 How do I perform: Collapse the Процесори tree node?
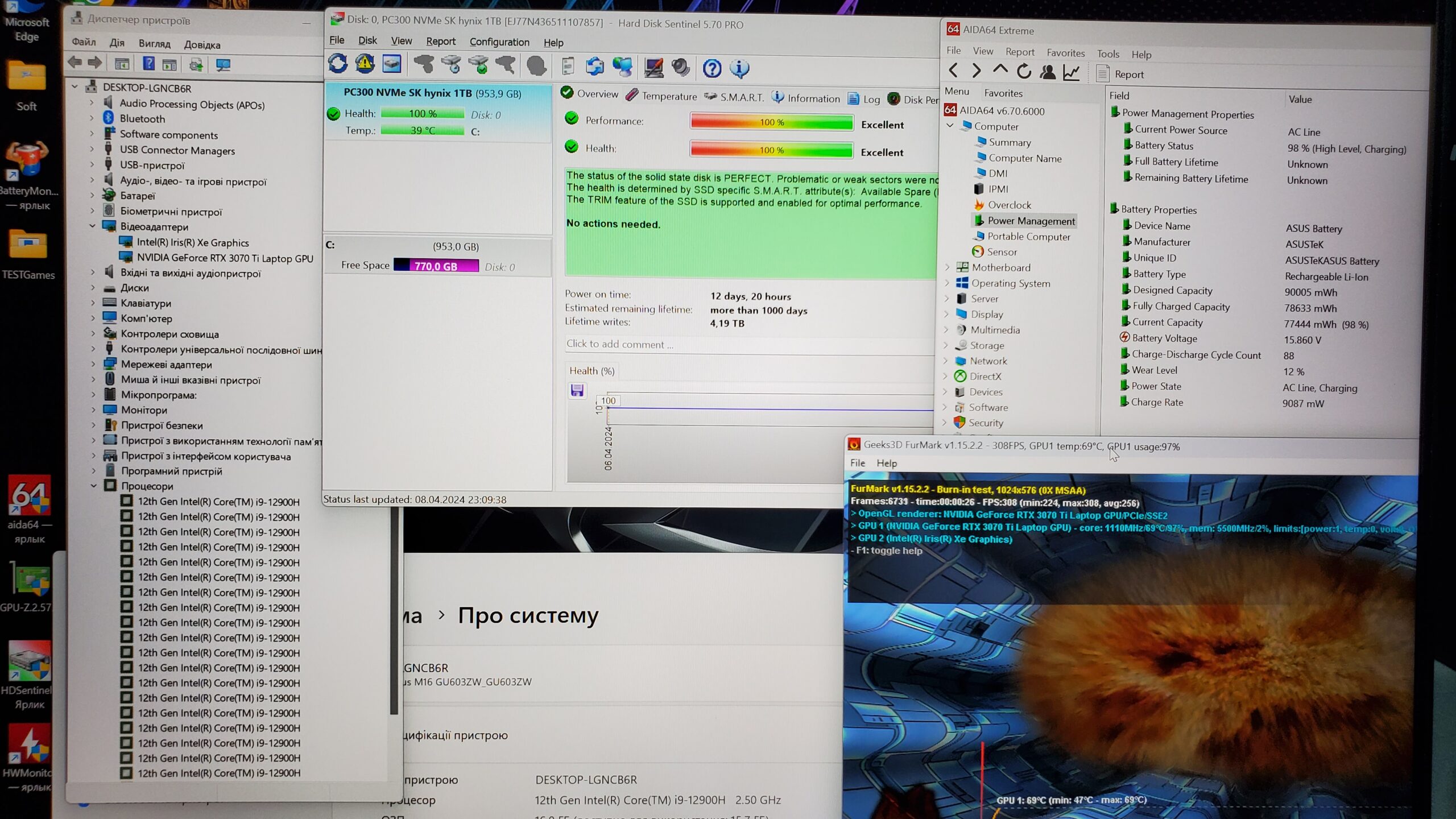point(94,486)
